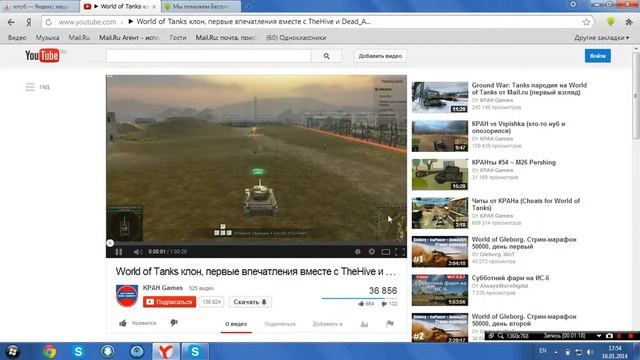Open the Одноклассники bookmark
This screenshot has width=640, height=360.
click(x=296, y=38)
